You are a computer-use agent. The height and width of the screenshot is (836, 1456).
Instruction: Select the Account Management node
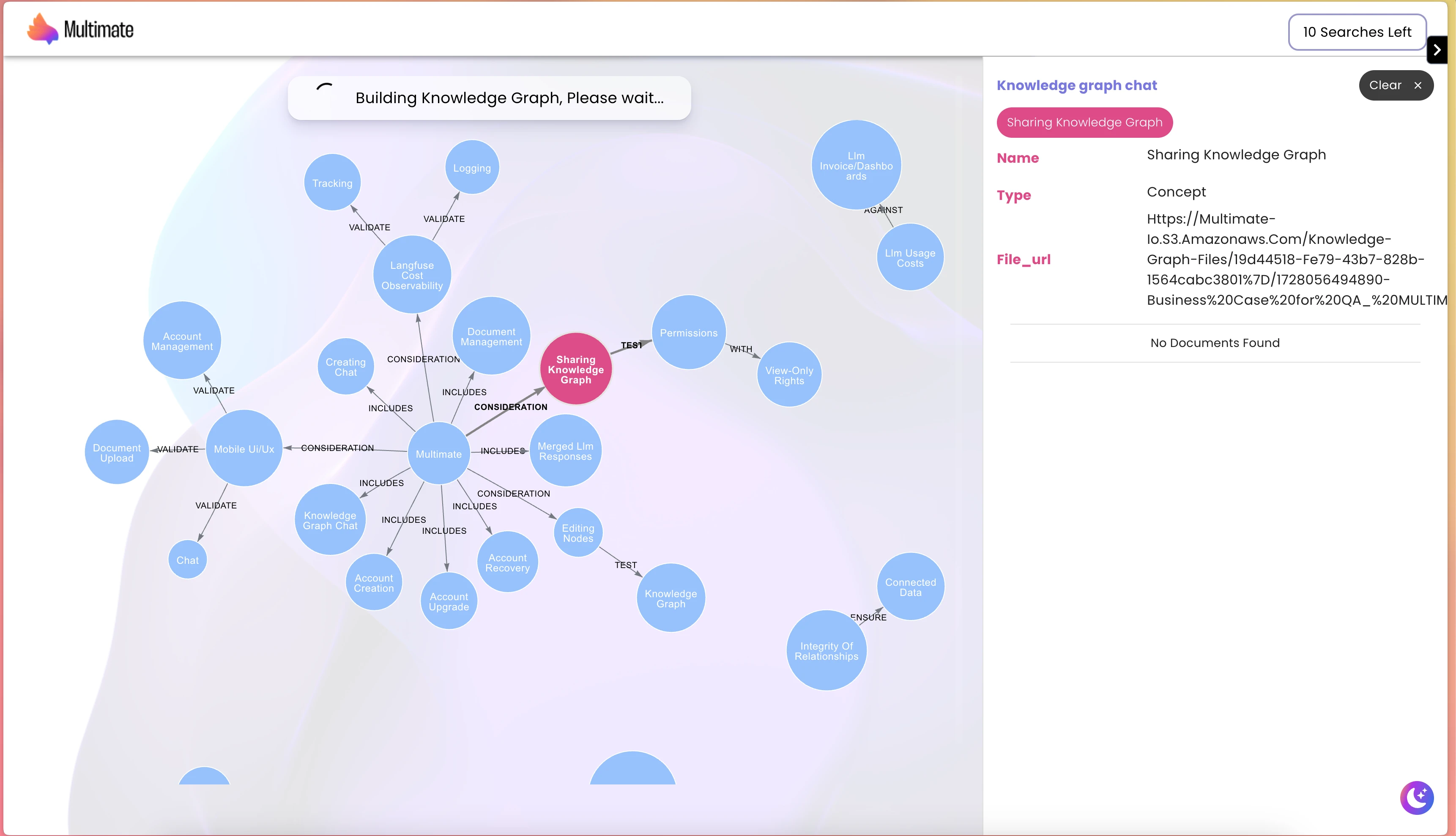point(182,341)
